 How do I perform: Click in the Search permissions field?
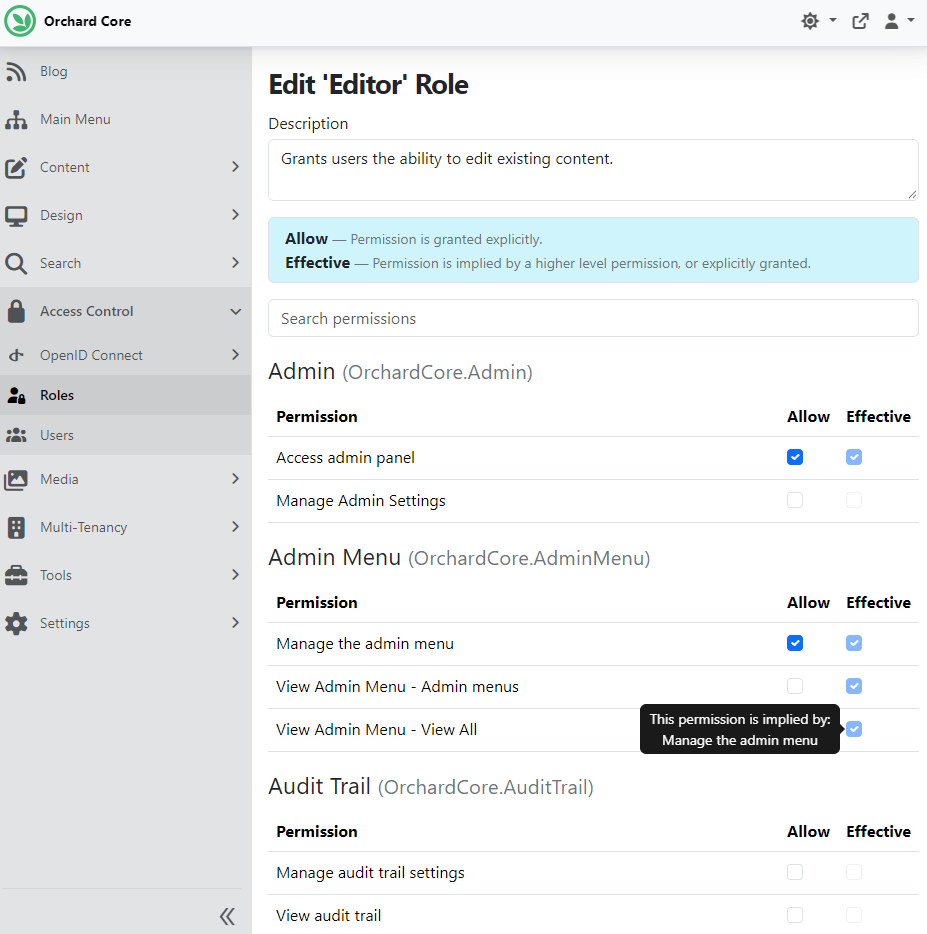(x=593, y=319)
